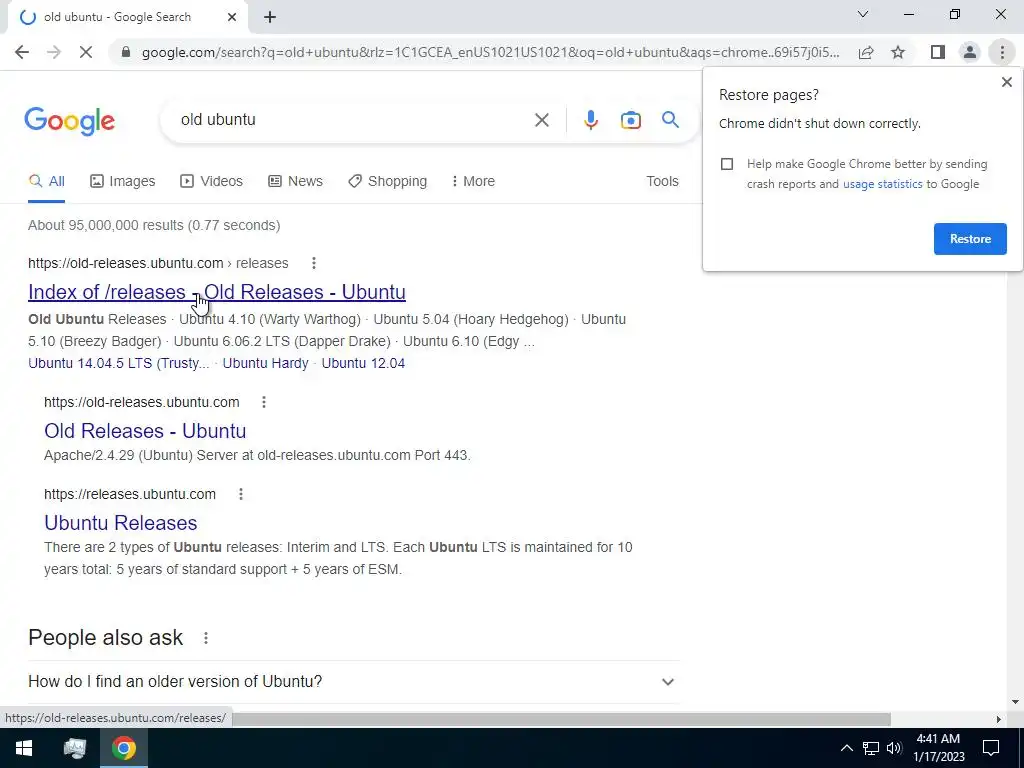Screen dimensions: 1024x768
Task: Open options for the releases.ubuntu.com result
Action: pyautogui.click(x=241, y=494)
